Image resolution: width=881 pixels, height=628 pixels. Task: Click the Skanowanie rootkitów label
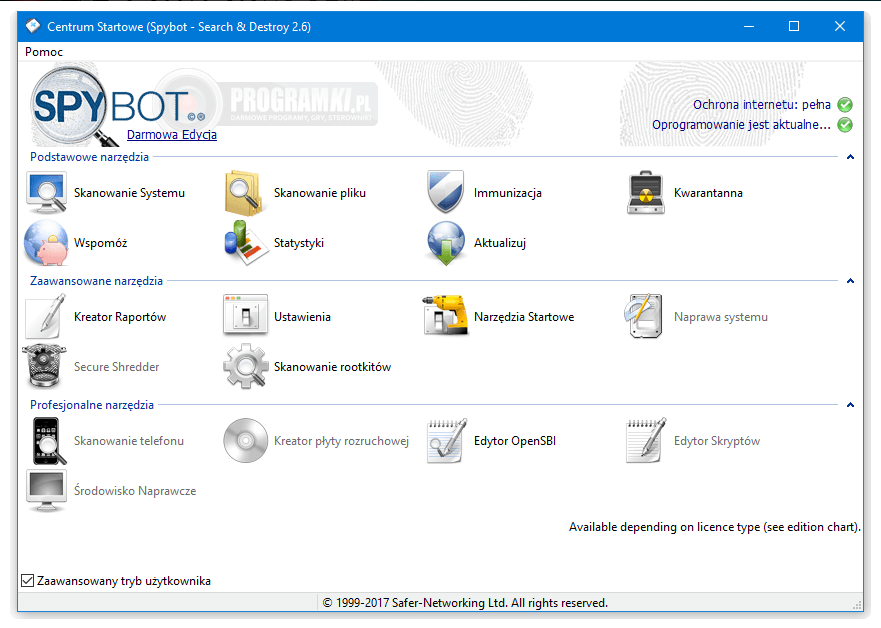click(332, 367)
